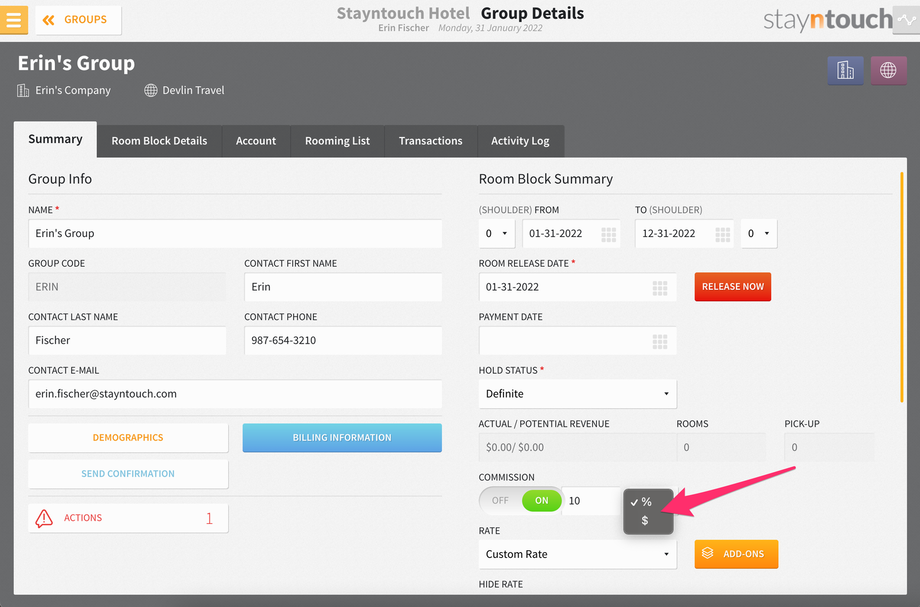Open calendar picker for To date
The image size is (920, 607).
[x=722, y=234]
